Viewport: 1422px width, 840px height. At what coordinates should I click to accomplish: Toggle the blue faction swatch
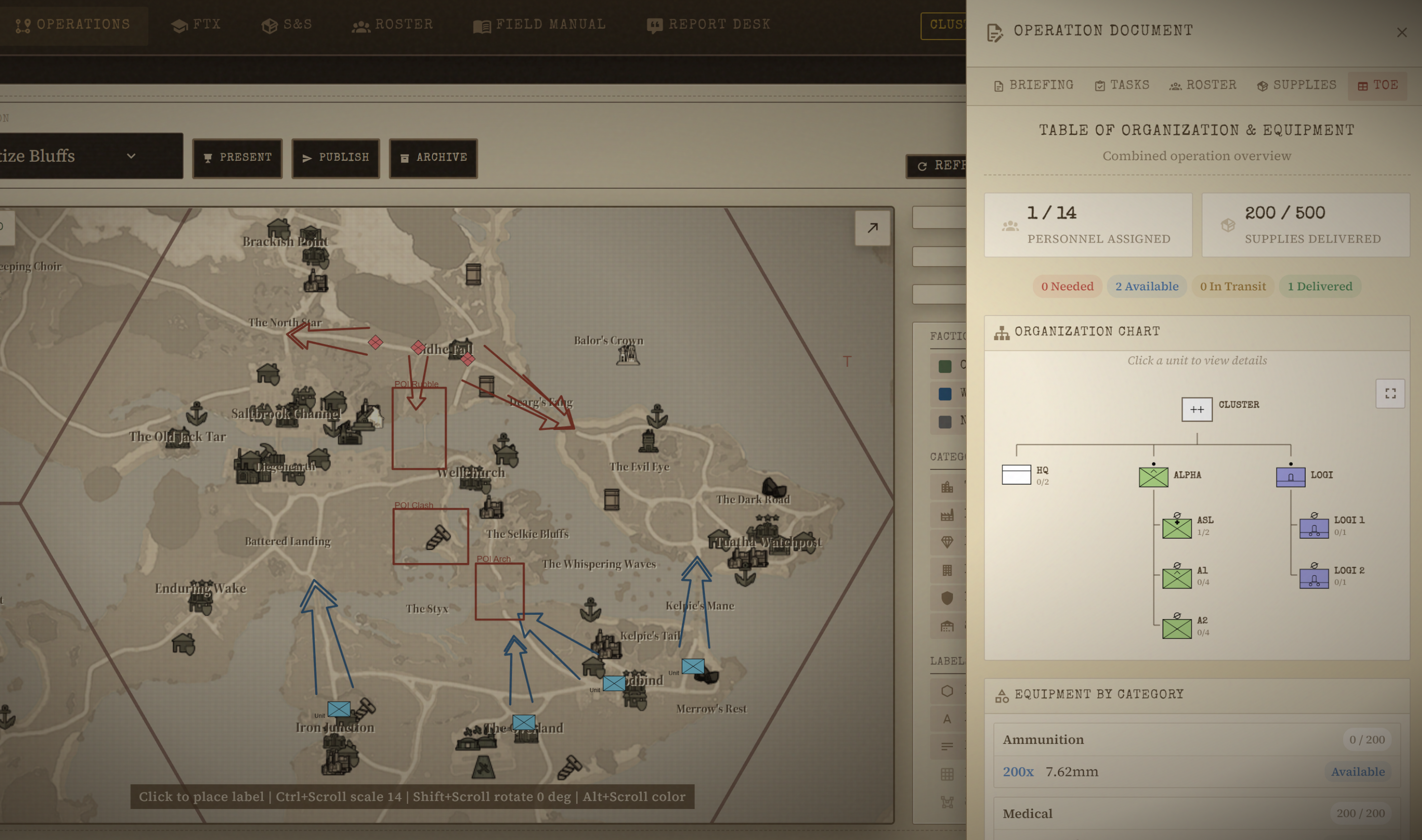(x=945, y=394)
